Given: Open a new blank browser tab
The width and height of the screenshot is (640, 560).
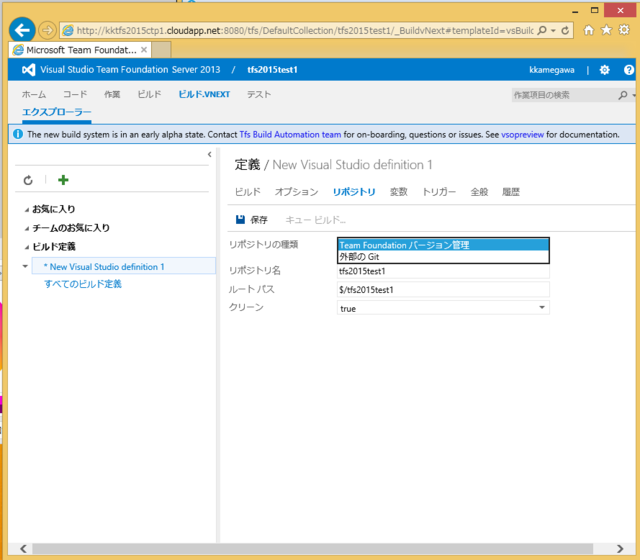Looking at the screenshot, I should point(161,50).
